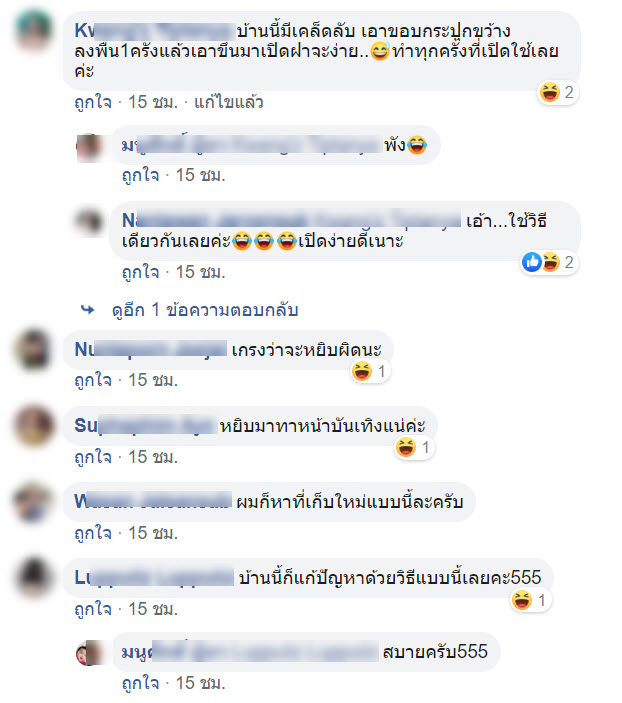Viewport: 622px width, 703px height.
Task: Expand ดูอีก 1 ข้อความตอบกลับ replies
Action: pyautogui.click(x=205, y=310)
